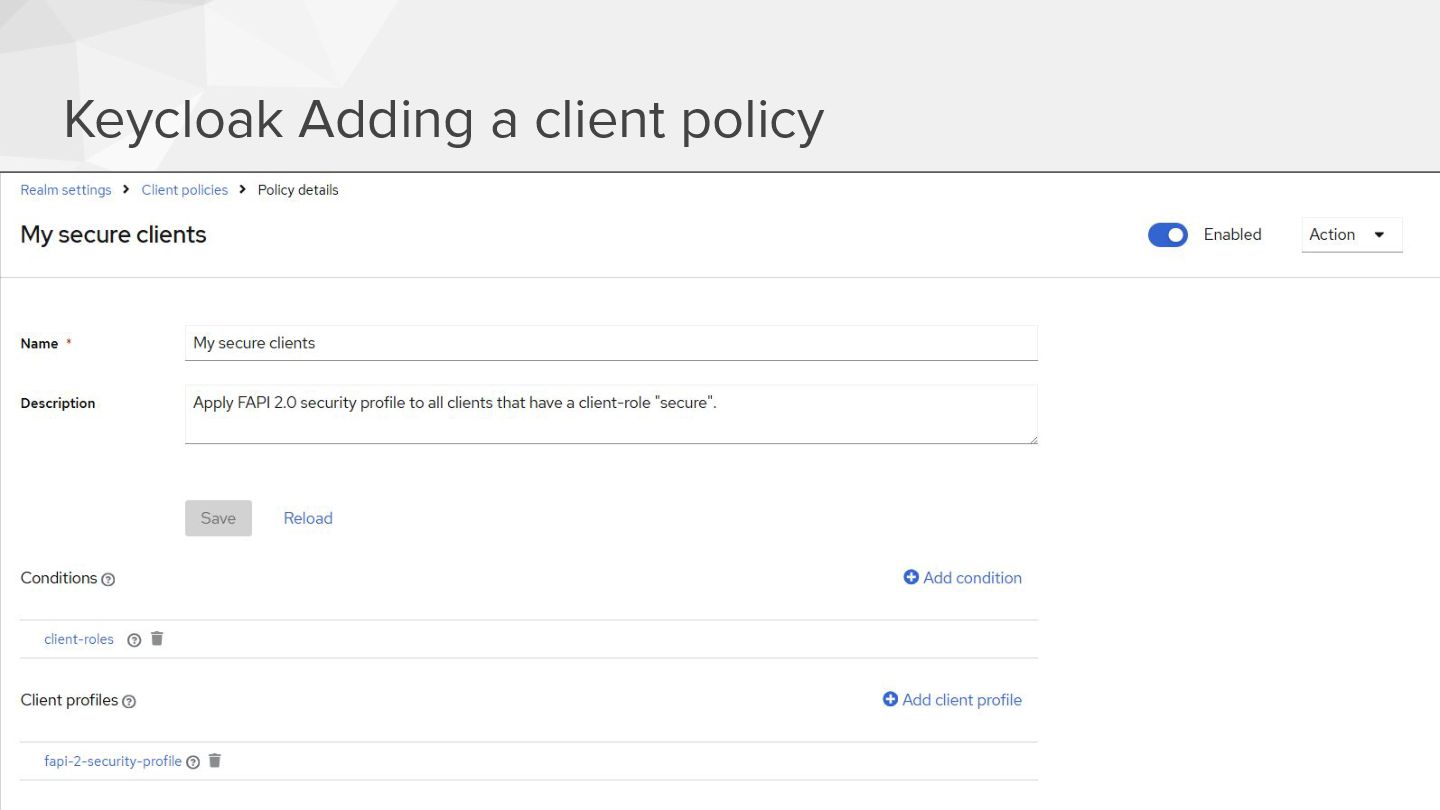Disable the policy Enabled switch
Viewport: 1440px width, 810px height.
[x=1167, y=235]
